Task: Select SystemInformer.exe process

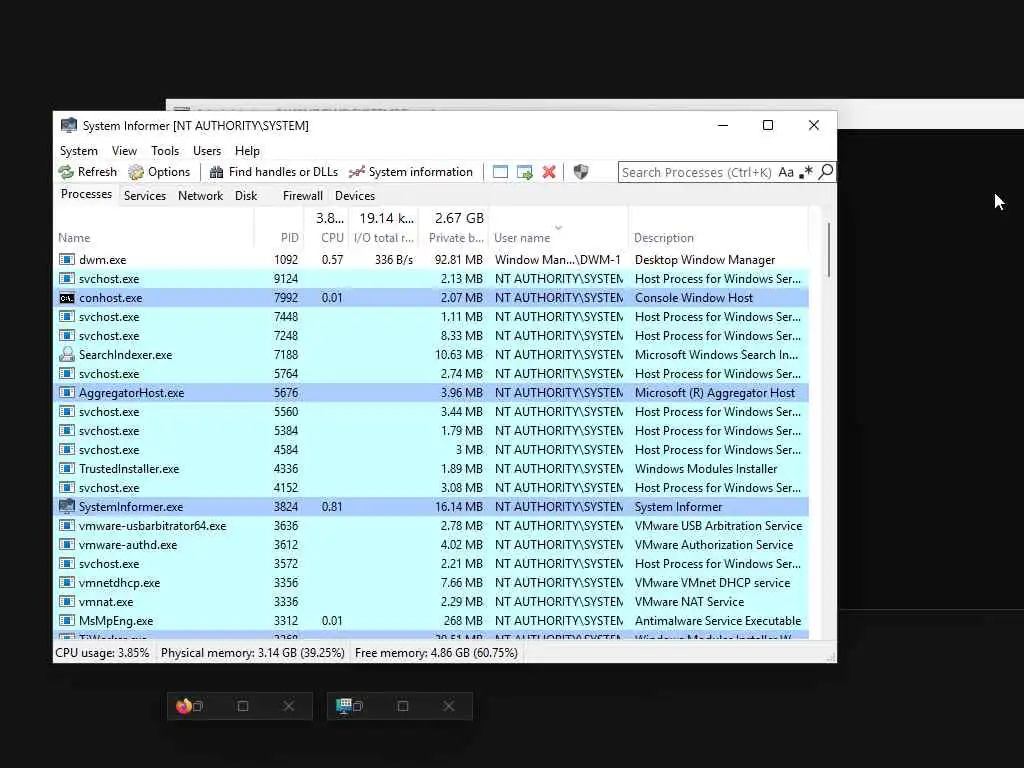Action: 431,507
